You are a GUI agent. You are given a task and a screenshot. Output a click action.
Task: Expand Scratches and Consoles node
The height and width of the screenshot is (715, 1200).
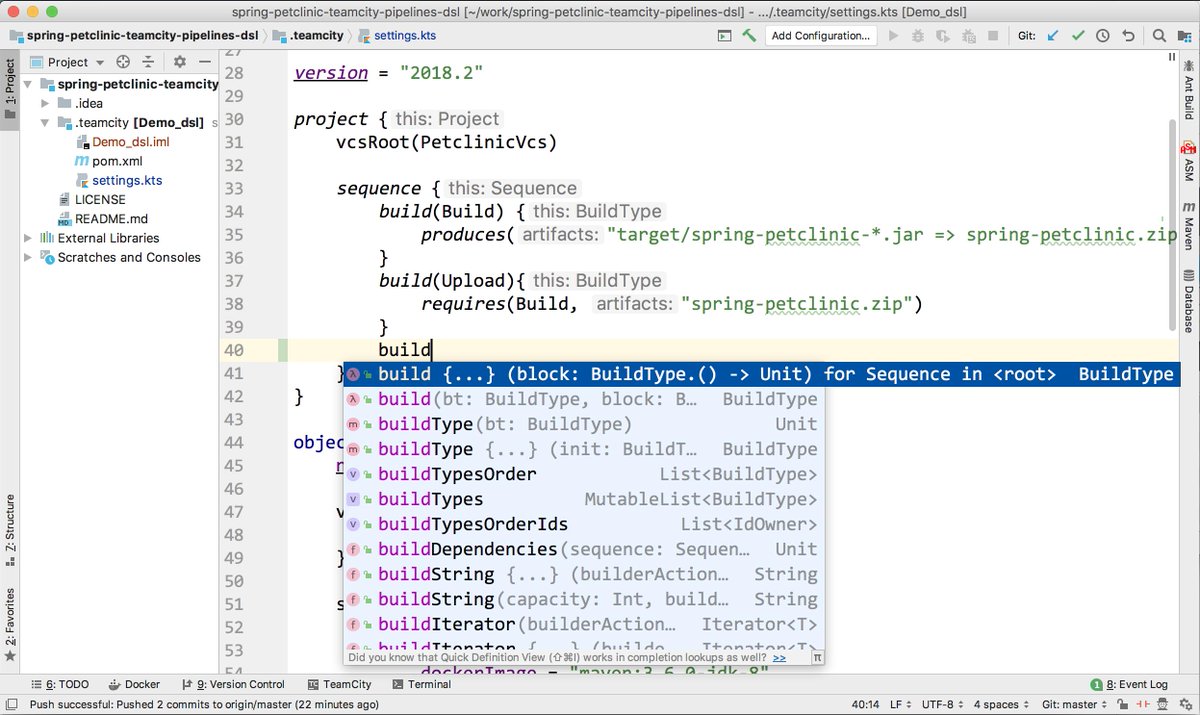29,257
